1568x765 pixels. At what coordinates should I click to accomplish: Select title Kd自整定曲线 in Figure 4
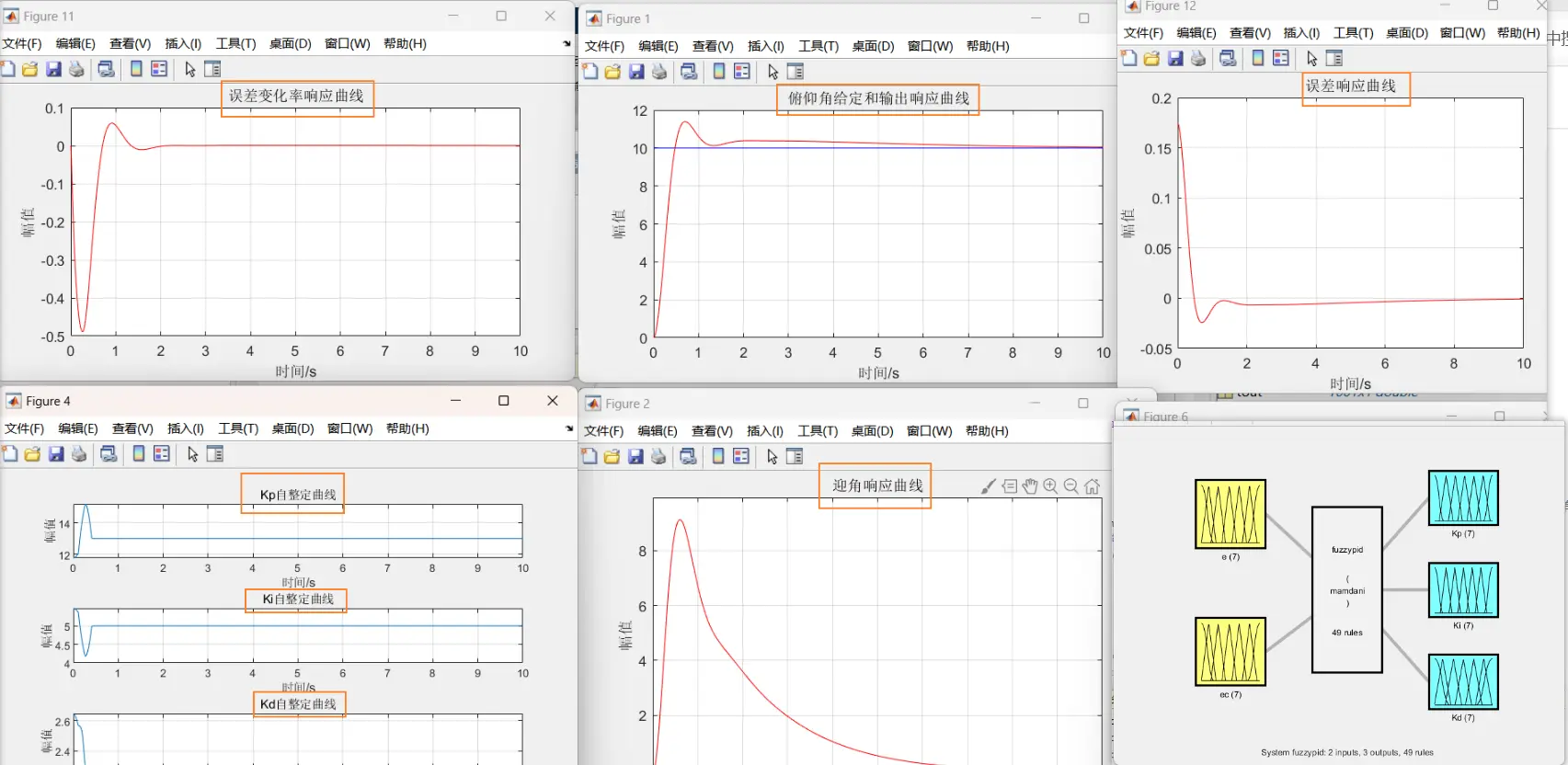[x=298, y=704]
